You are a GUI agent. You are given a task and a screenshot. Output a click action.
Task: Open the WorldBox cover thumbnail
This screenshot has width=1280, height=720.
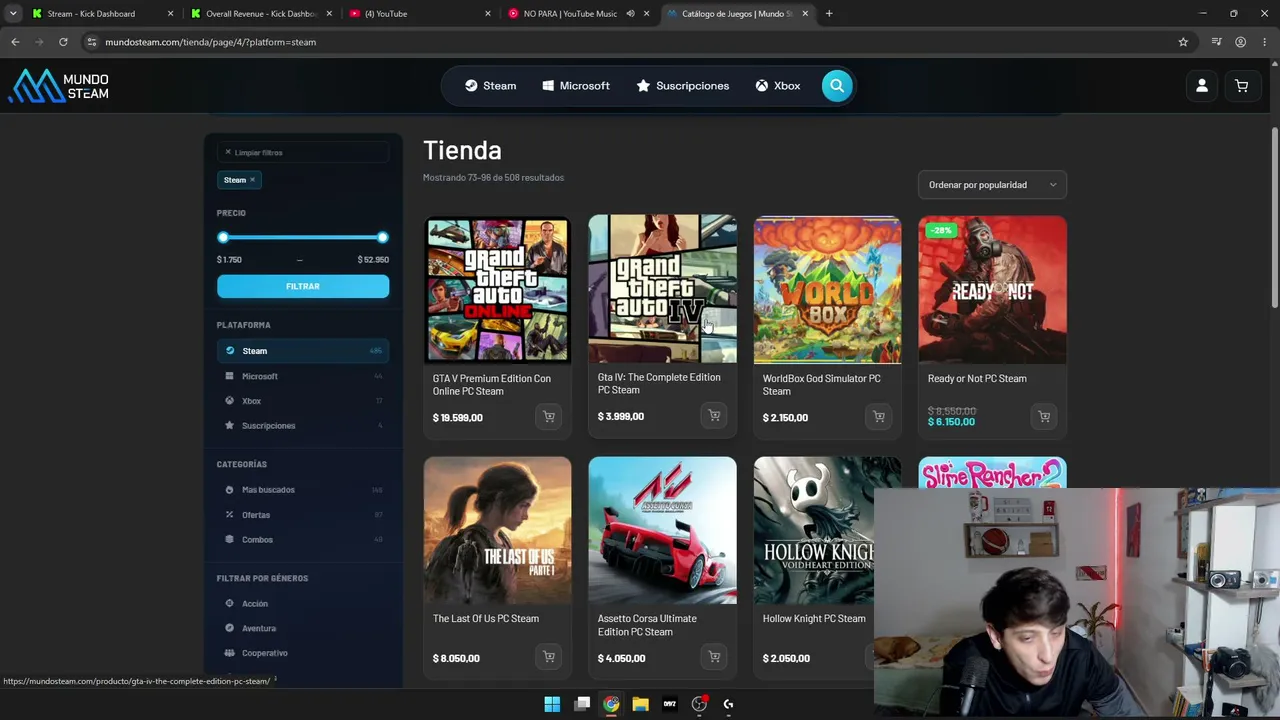[x=827, y=290]
